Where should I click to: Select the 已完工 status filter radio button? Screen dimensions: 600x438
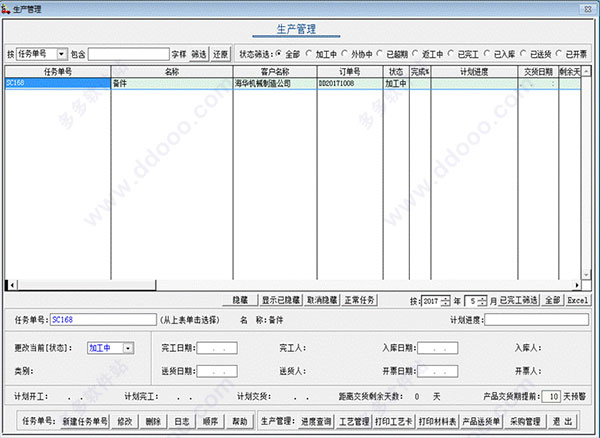tap(451, 54)
